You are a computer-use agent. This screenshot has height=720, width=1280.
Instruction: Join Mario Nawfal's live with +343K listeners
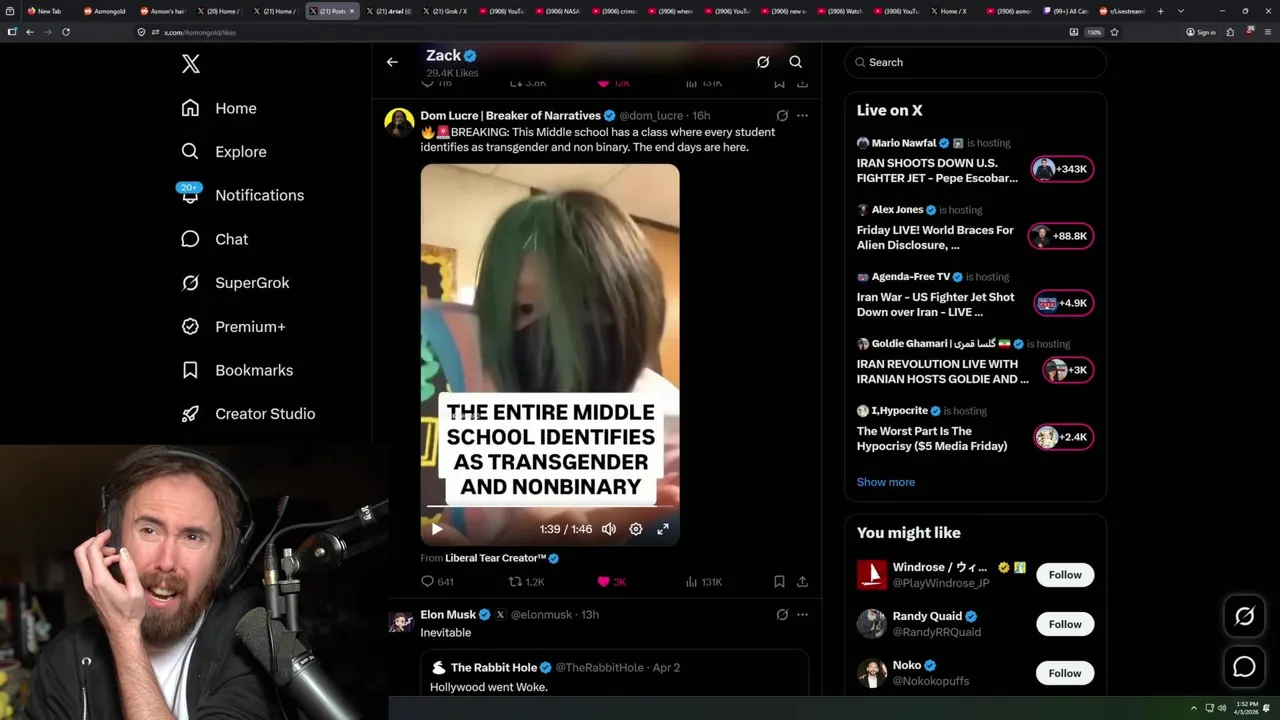pyautogui.click(x=1063, y=169)
